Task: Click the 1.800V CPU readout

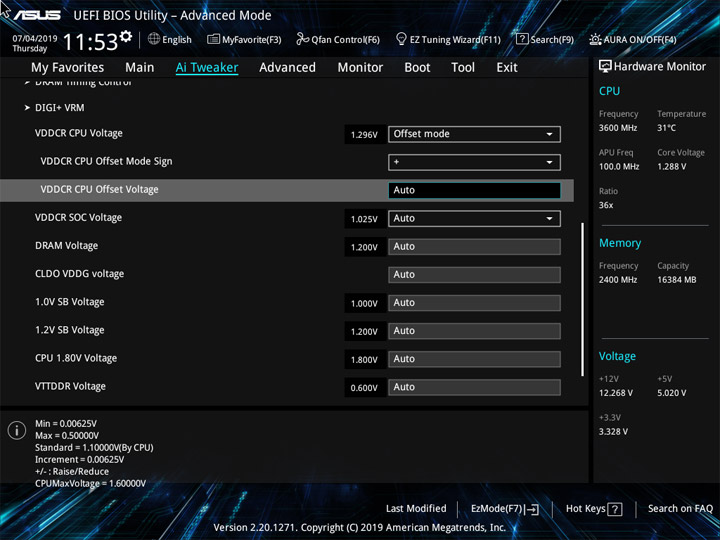Action: [364, 360]
